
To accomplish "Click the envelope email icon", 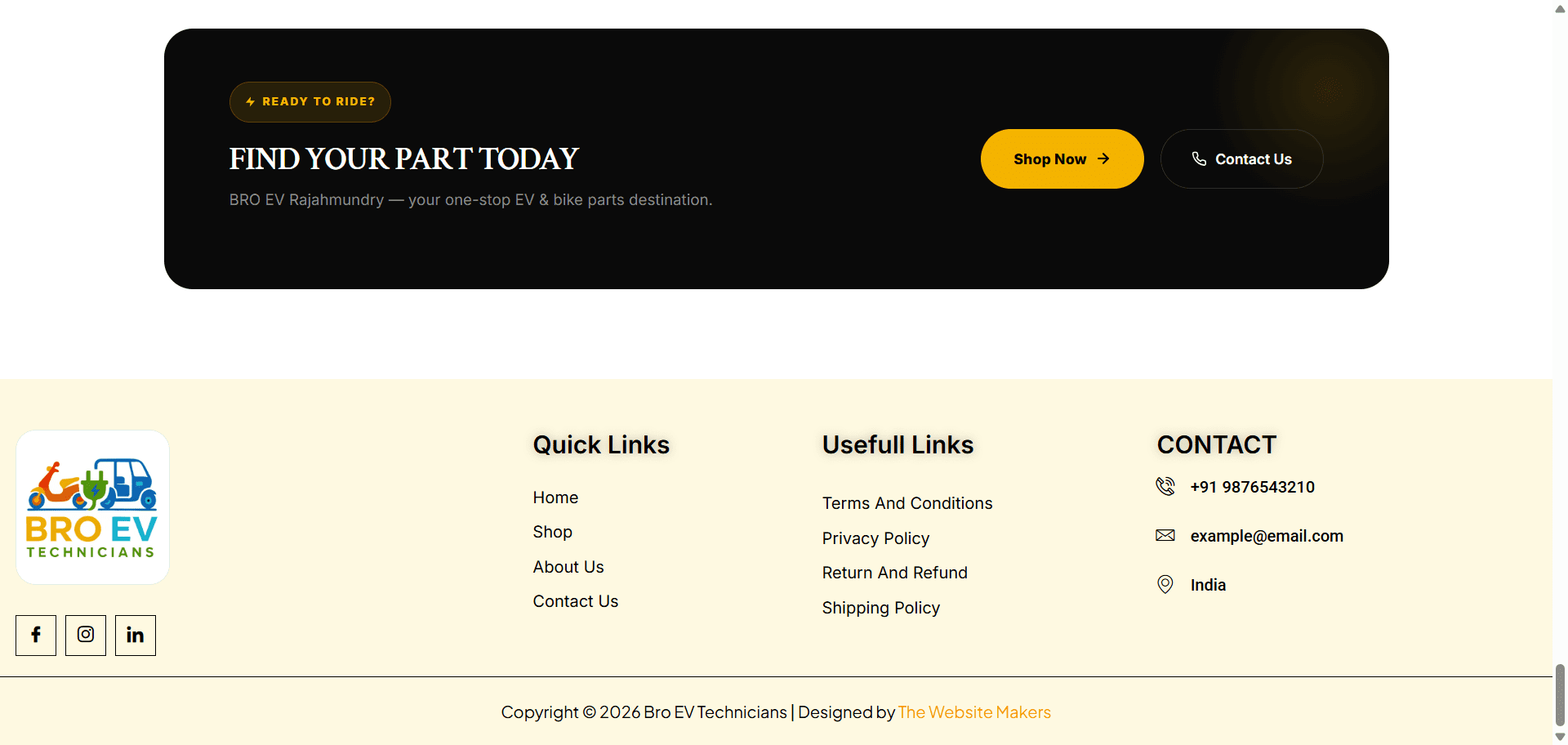I will [1165, 536].
